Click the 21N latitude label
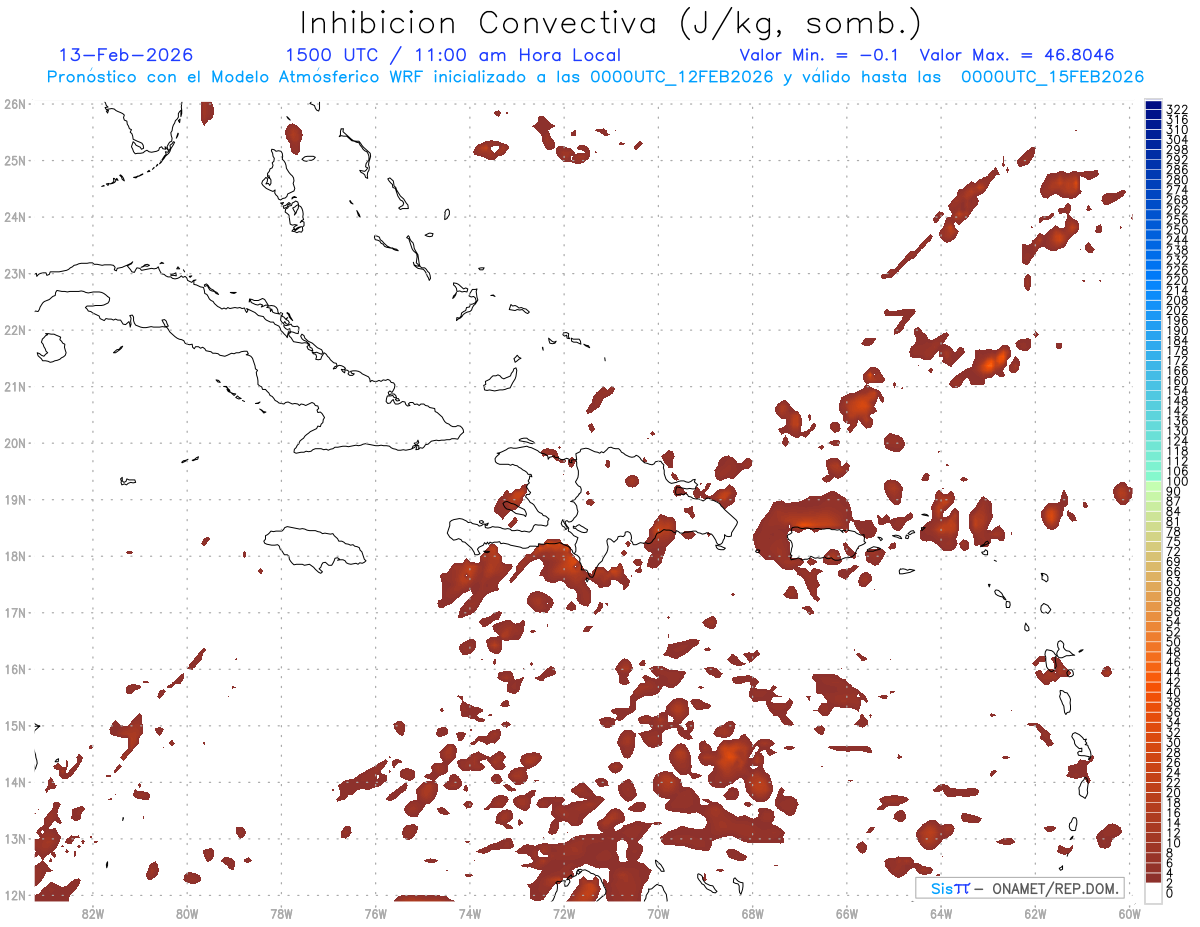 coord(15,386)
